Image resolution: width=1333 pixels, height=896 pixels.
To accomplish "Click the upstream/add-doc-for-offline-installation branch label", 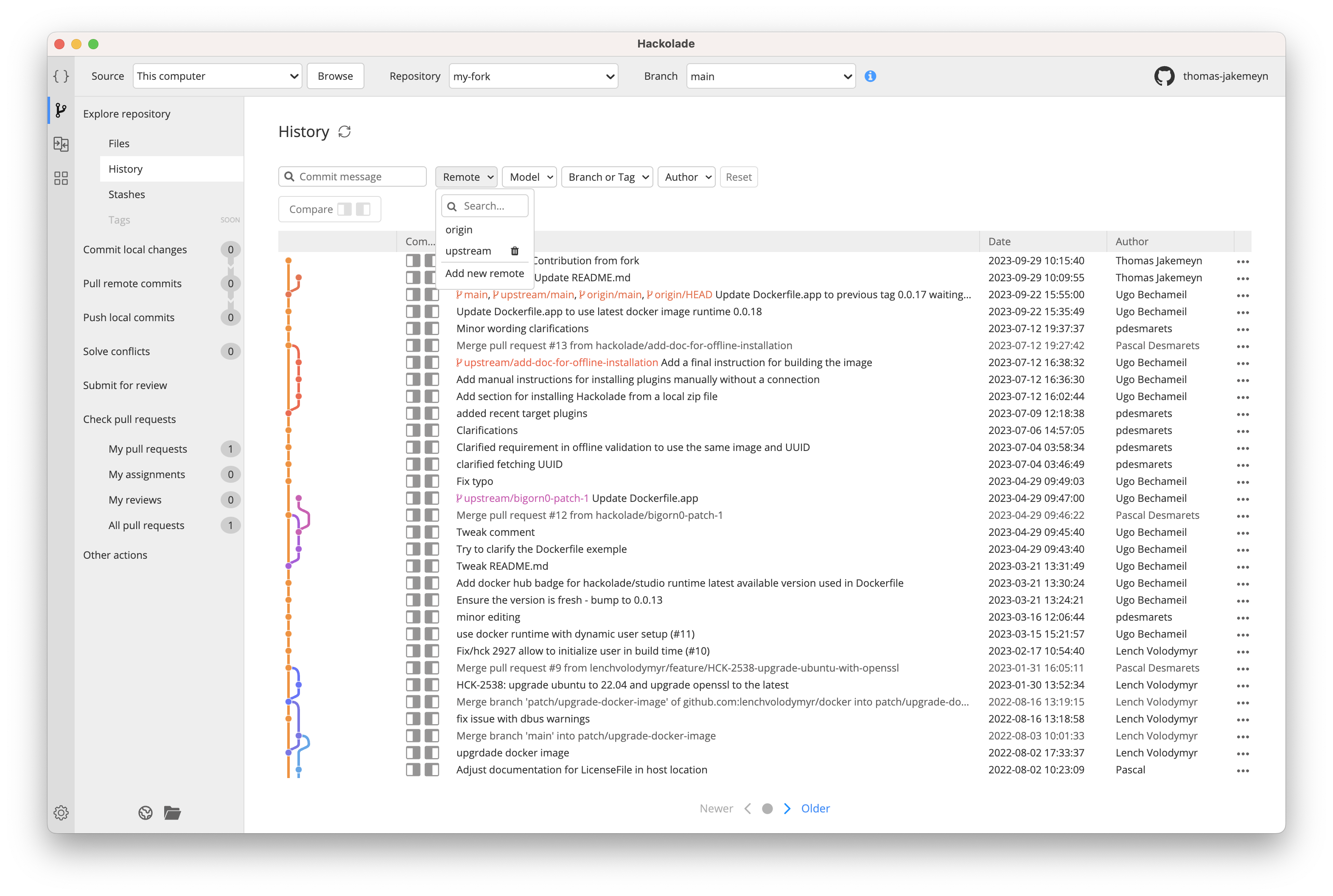I will click(x=557, y=362).
